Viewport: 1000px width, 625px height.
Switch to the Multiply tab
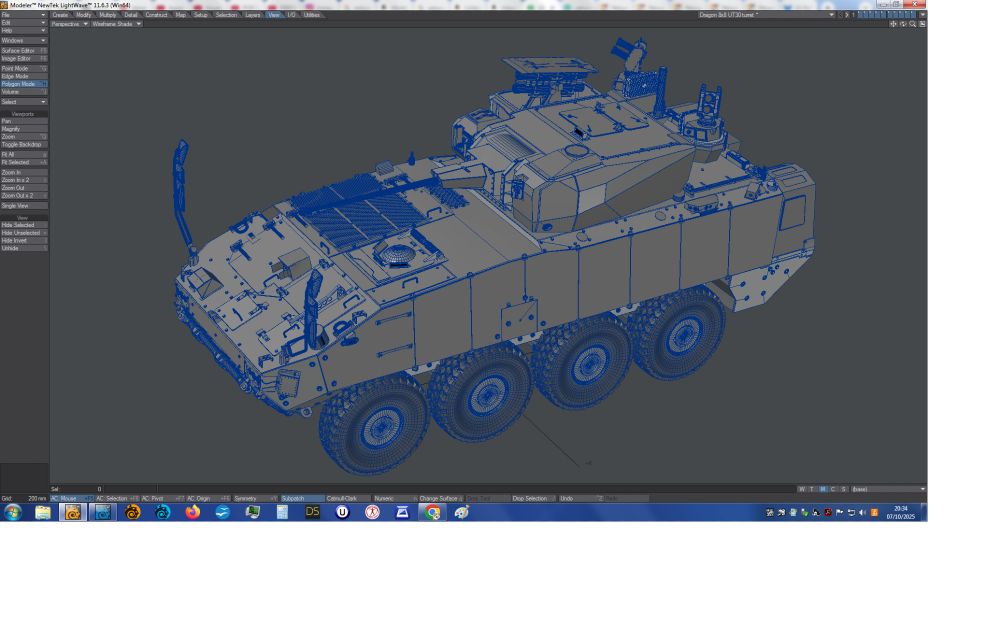(x=108, y=15)
